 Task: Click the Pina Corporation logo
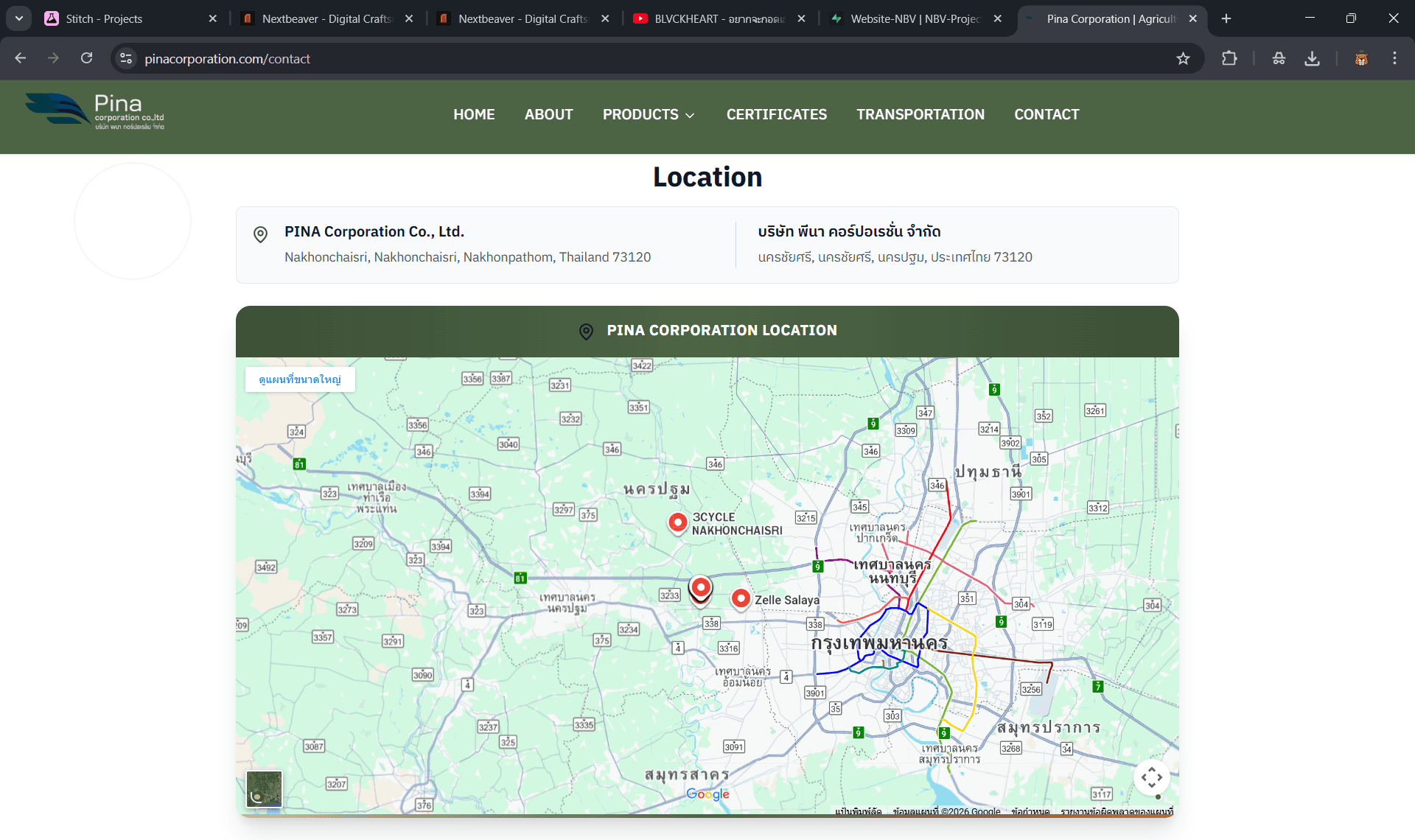coord(96,113)
